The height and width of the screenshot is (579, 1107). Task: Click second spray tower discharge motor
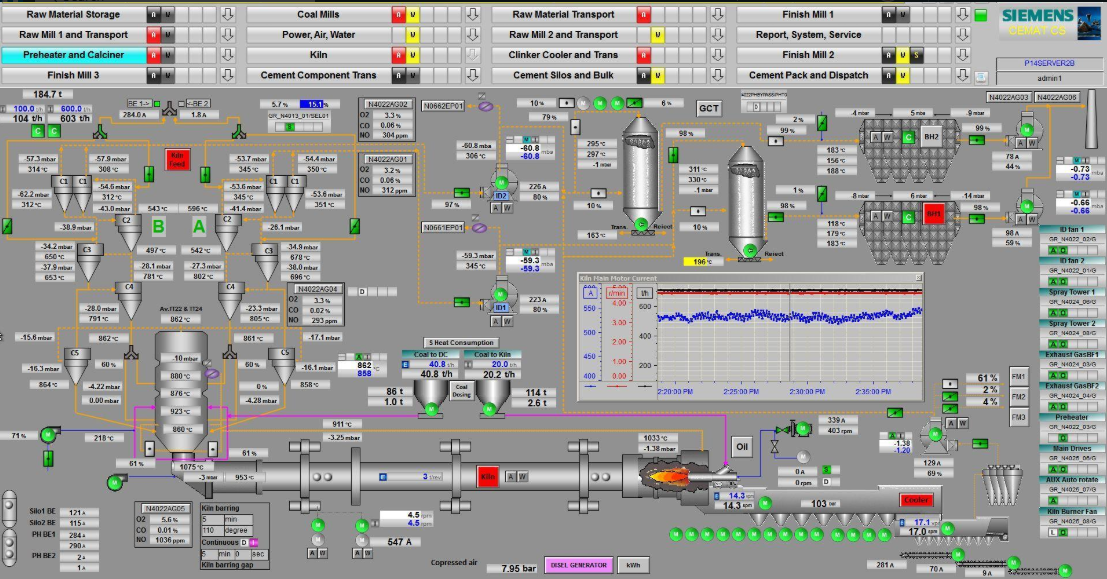[750, 250]
